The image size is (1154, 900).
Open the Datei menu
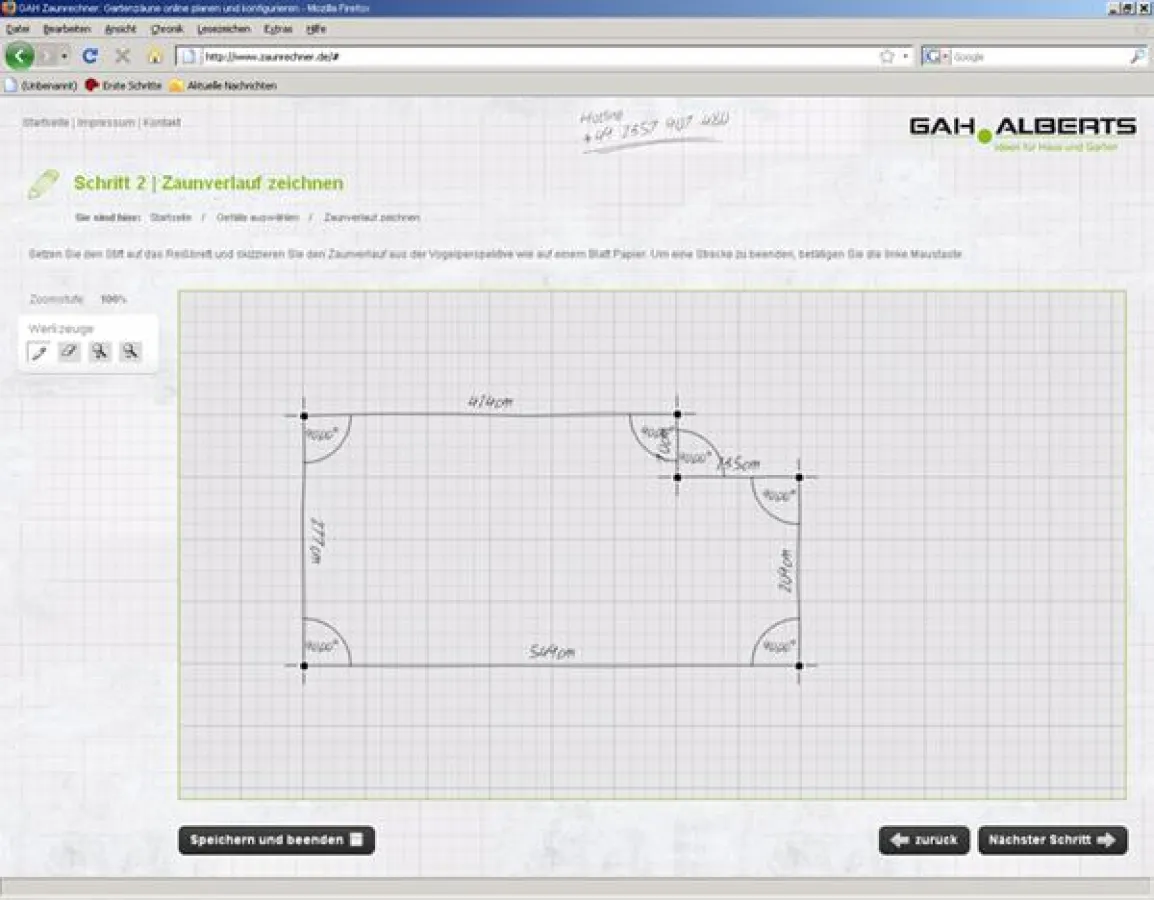(17, 29)
